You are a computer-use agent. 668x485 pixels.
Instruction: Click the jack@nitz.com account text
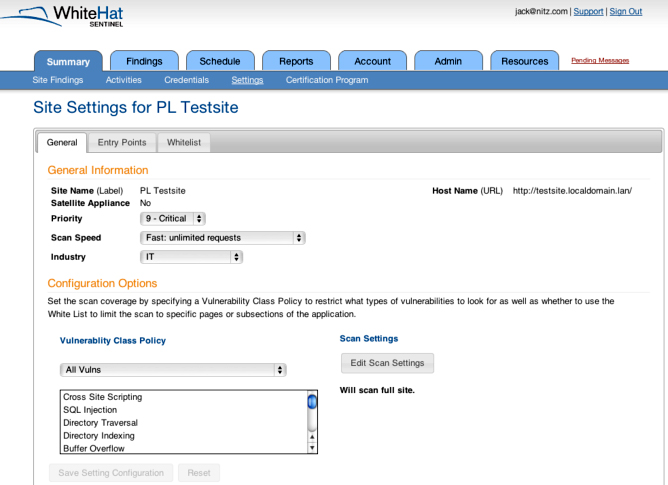tap(541, 12)
